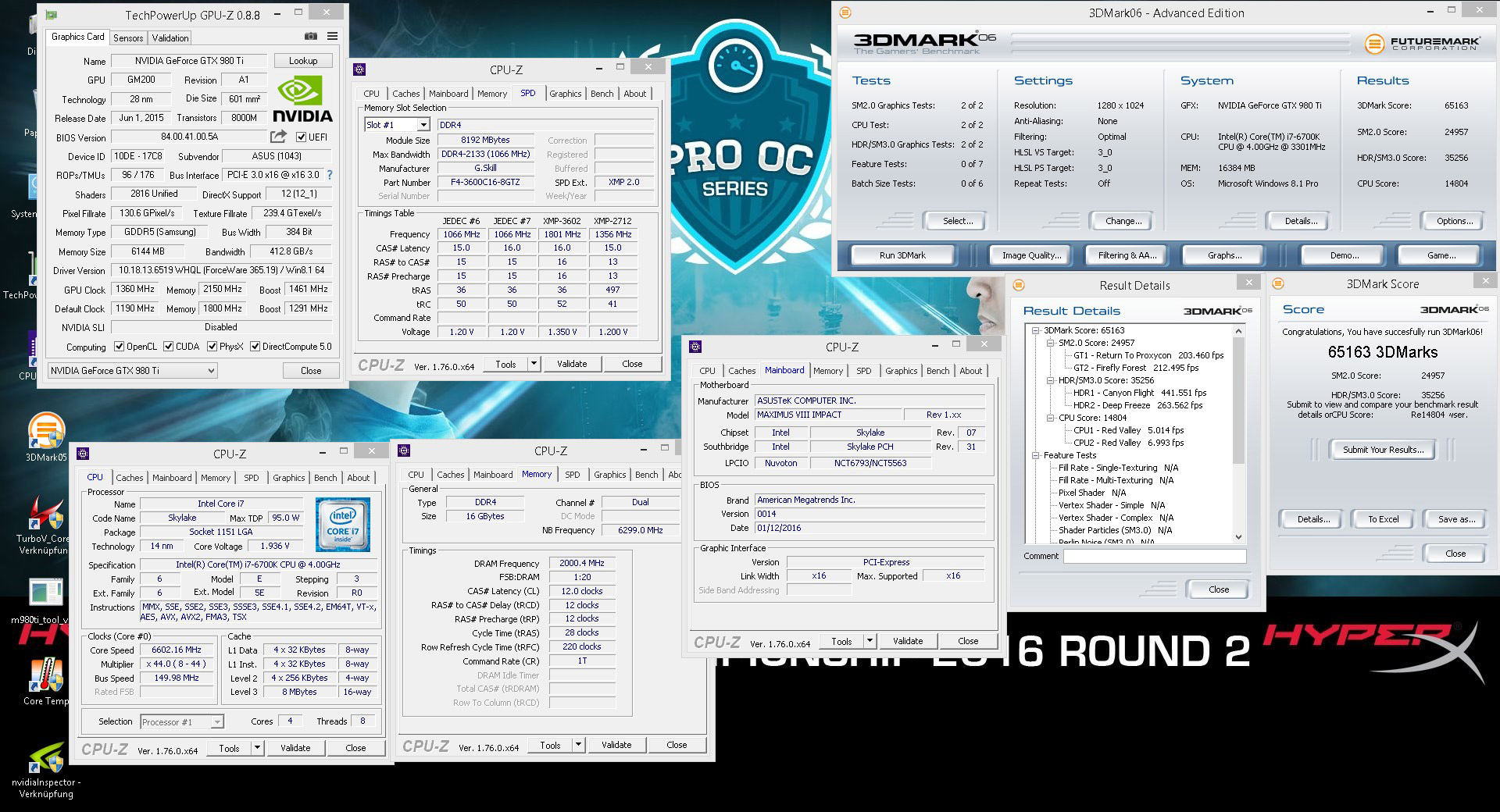Collapse the 3DMark Score: 65163 tree node
This screenshot has height=812, width=1500.
(x=1036, y=330)
